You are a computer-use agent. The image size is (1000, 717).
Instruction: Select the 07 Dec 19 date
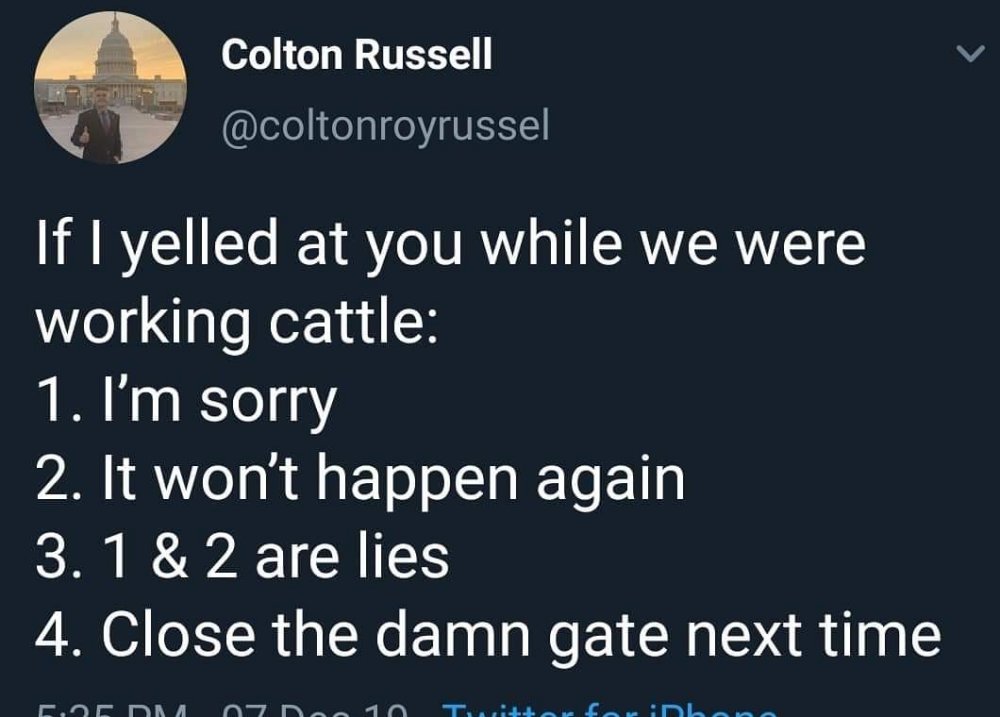315,709
